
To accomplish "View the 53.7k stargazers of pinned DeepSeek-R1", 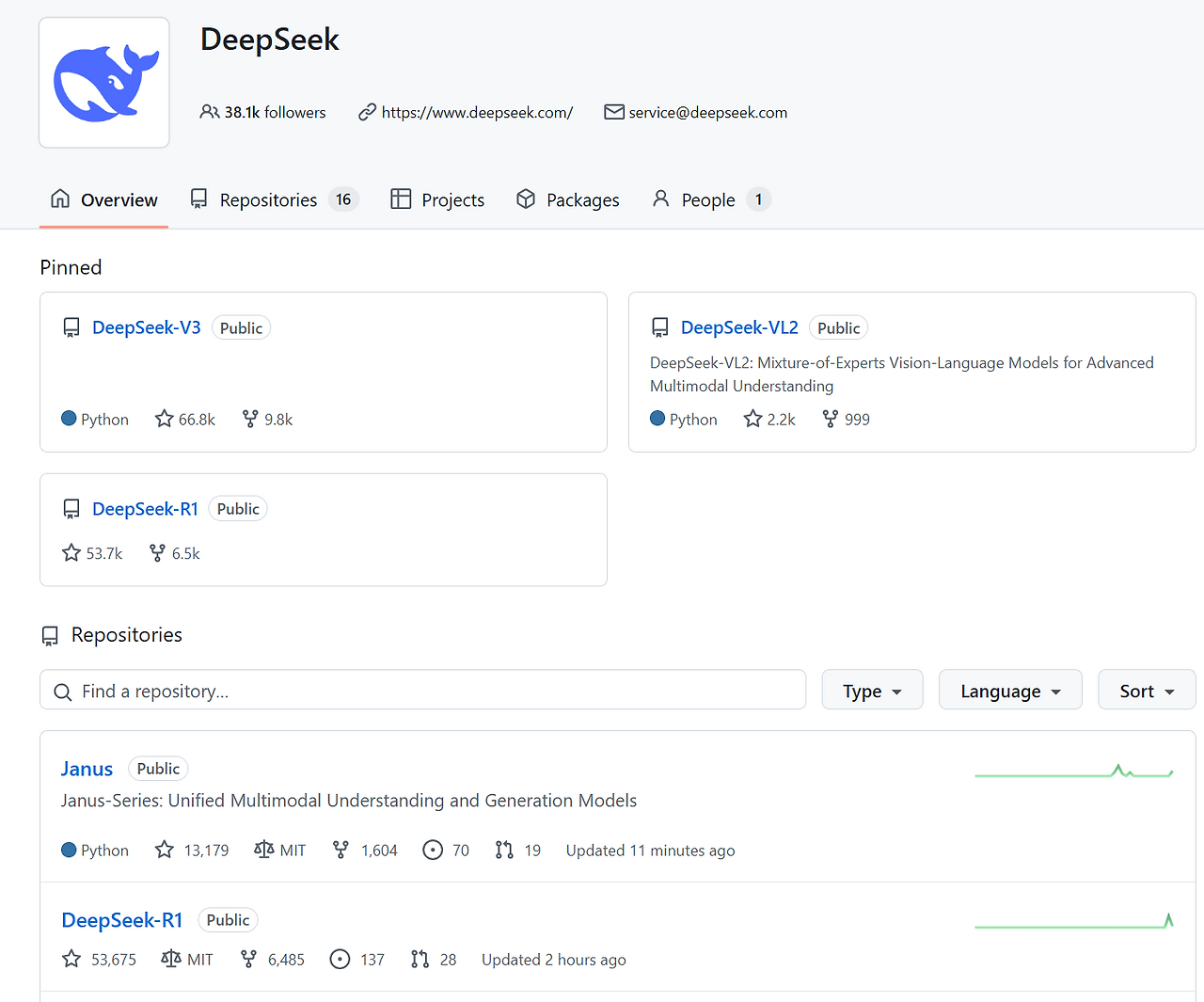I will [x=92, y=553].
